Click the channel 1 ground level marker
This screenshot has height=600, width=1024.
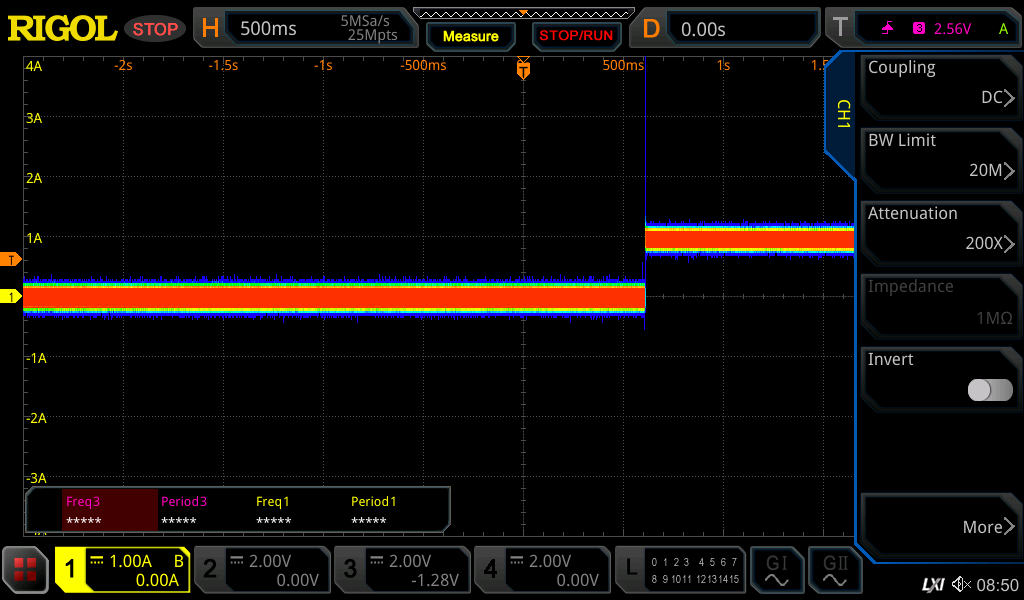(x=12, y=297)
